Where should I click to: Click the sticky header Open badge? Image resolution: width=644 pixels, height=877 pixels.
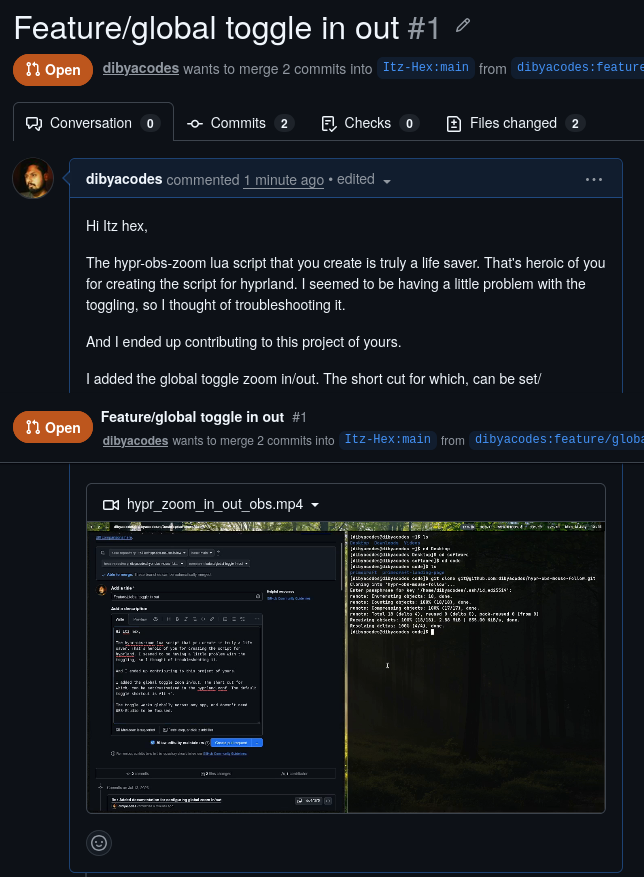[53, 427]
